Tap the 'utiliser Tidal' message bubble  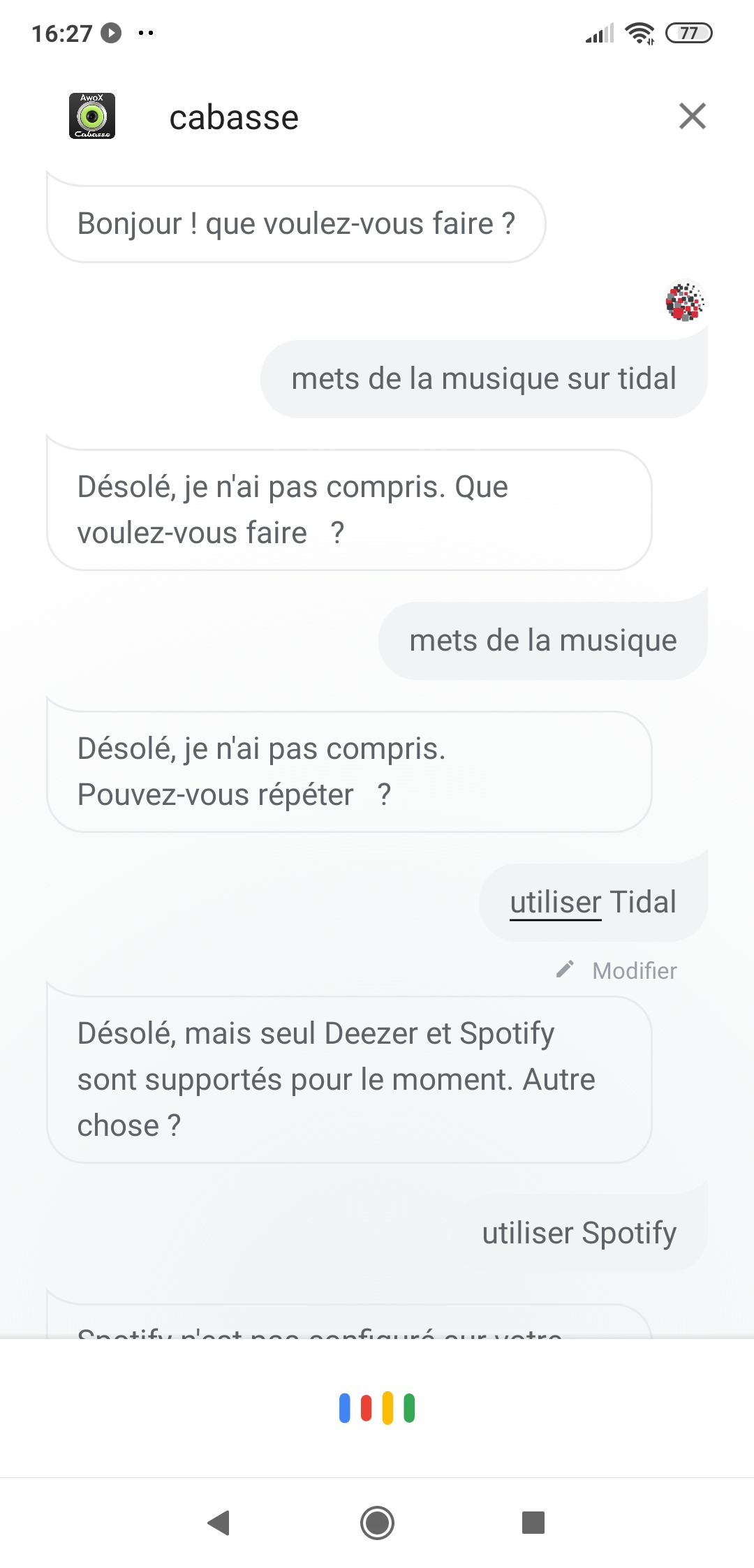[593, 902]
